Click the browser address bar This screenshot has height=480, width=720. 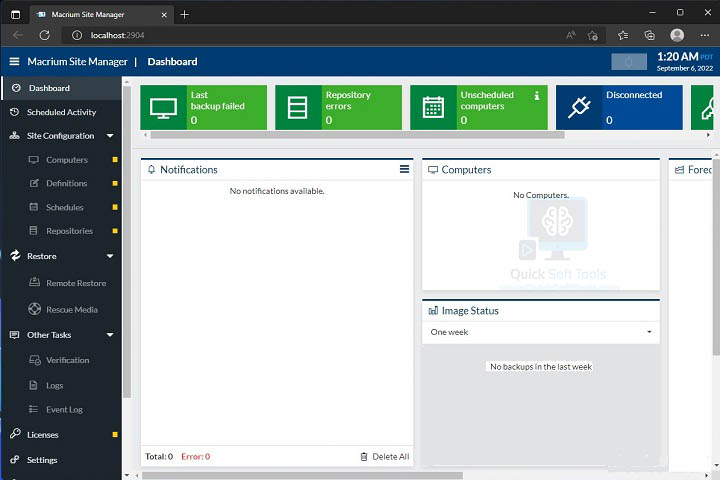click(x=312, y=35)
